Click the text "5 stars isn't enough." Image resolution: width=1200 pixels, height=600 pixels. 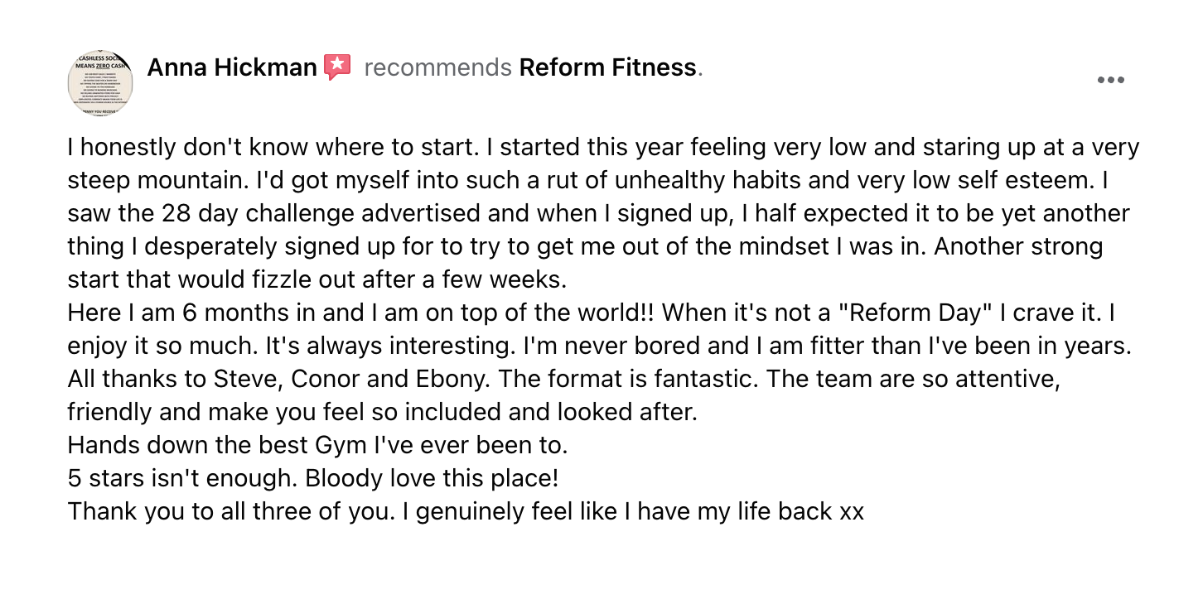click(x=169, y=476)
